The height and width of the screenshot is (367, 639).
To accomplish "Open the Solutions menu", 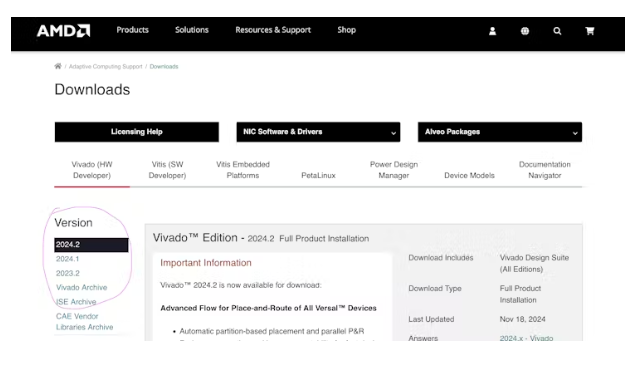I will pos(192,30).
